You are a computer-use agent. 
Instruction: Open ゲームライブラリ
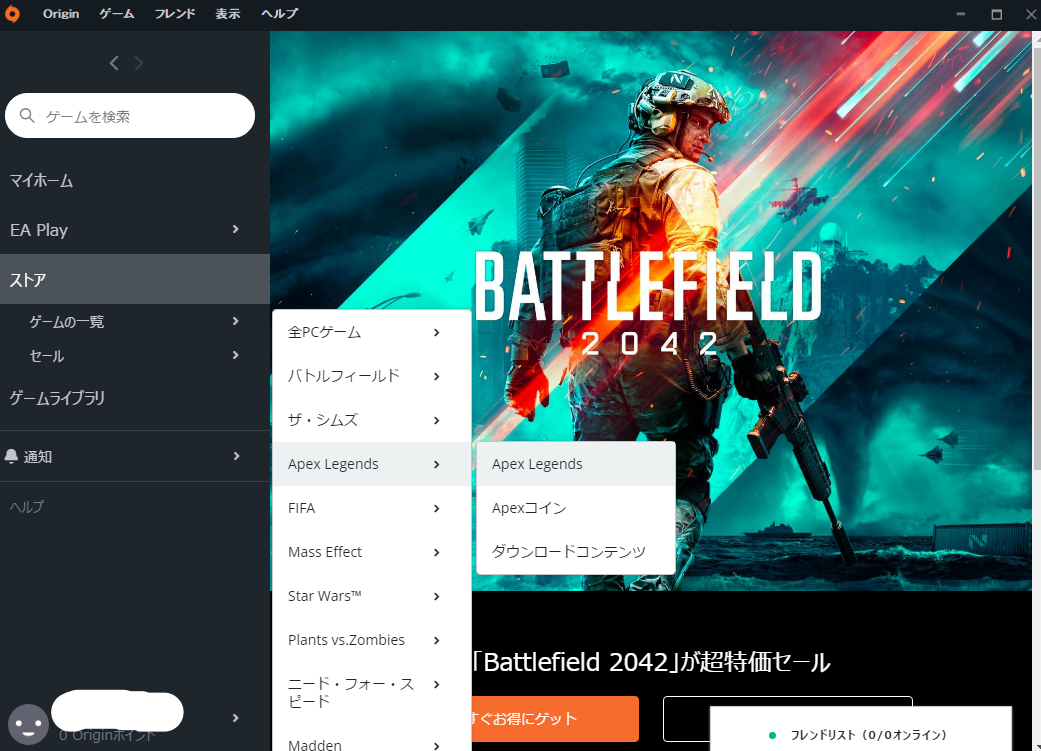tap(57, 398)
